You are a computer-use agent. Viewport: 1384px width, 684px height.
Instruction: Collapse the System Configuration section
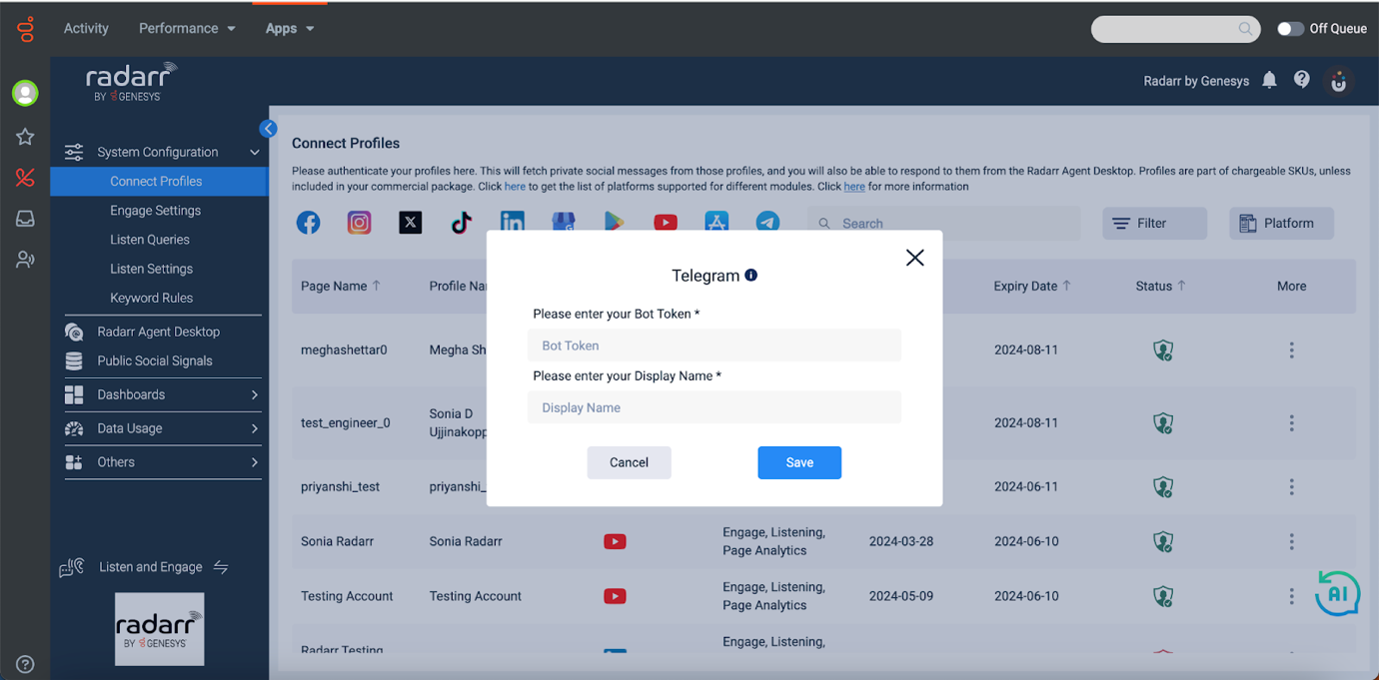(x=255, y=151)
